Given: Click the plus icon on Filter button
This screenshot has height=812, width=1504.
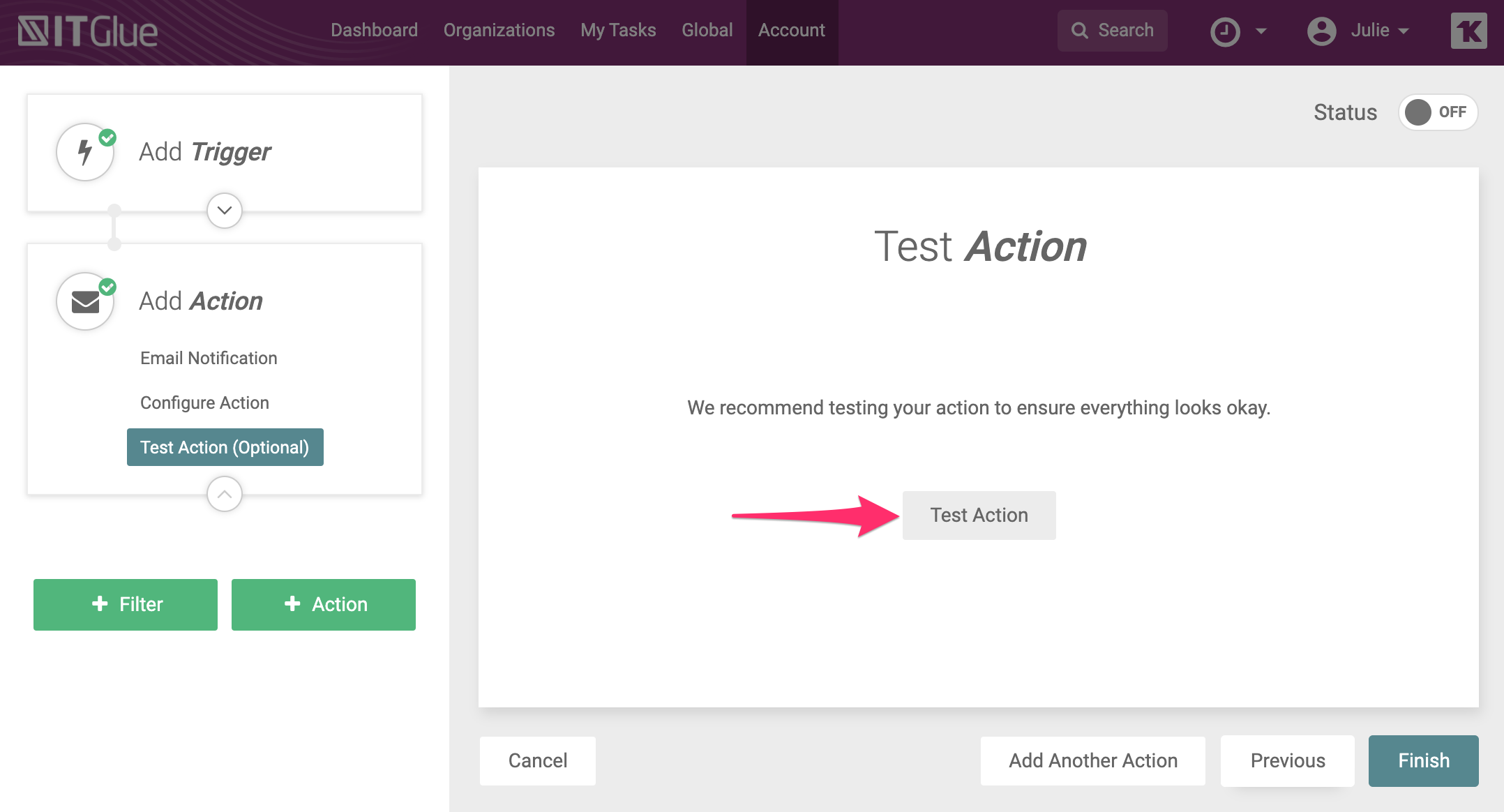Looking at the screenshot, I should click(x=100, y=604).
